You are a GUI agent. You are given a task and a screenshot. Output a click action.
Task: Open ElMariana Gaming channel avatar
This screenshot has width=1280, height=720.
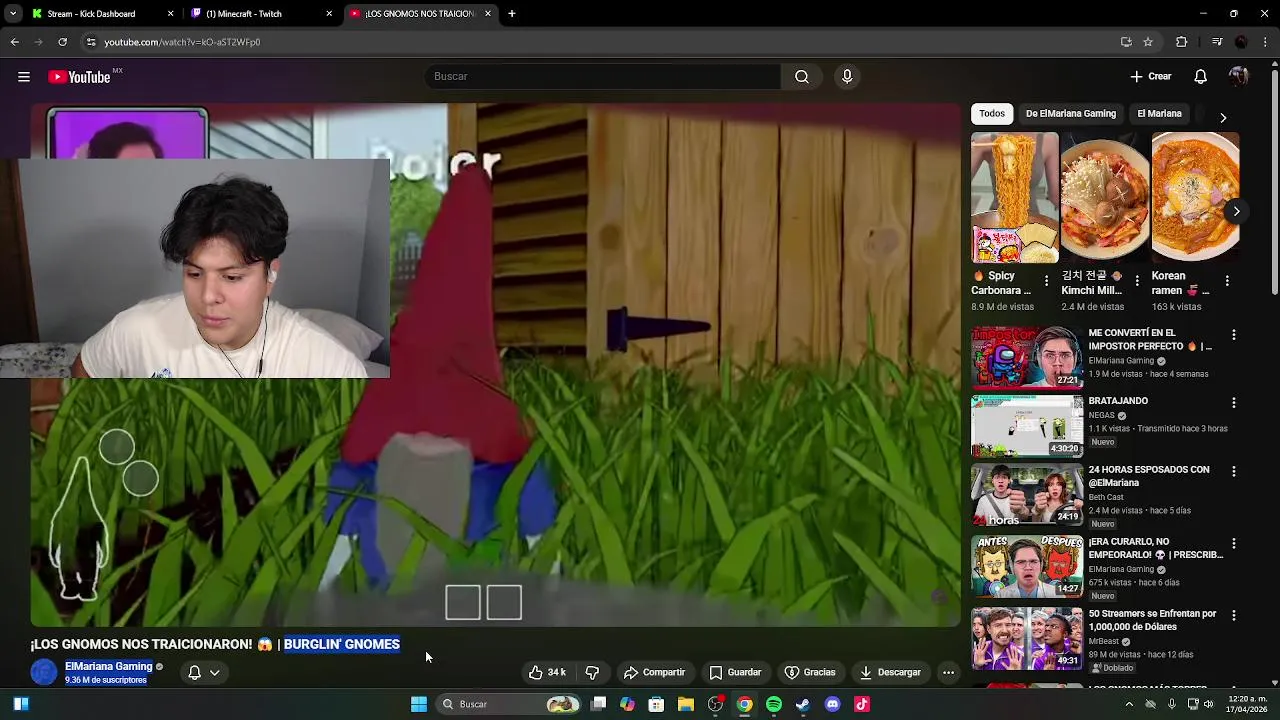pos(44,673)
